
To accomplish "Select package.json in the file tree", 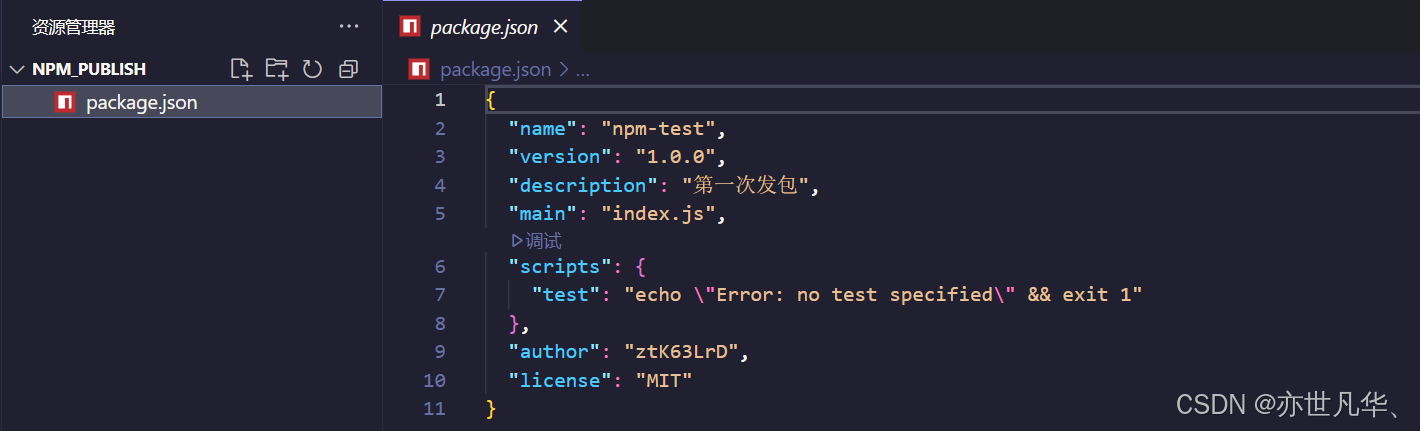I will coord(191,102).
